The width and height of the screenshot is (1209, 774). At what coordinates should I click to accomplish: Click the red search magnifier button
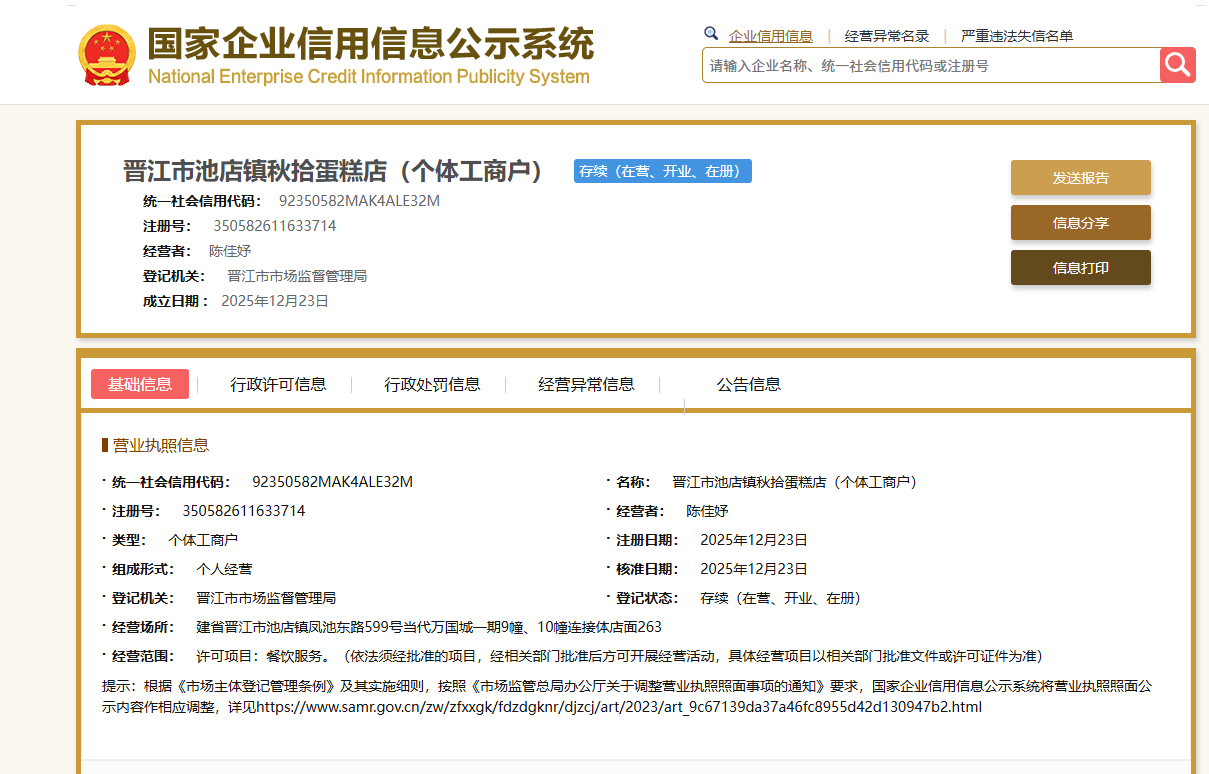1178,65
